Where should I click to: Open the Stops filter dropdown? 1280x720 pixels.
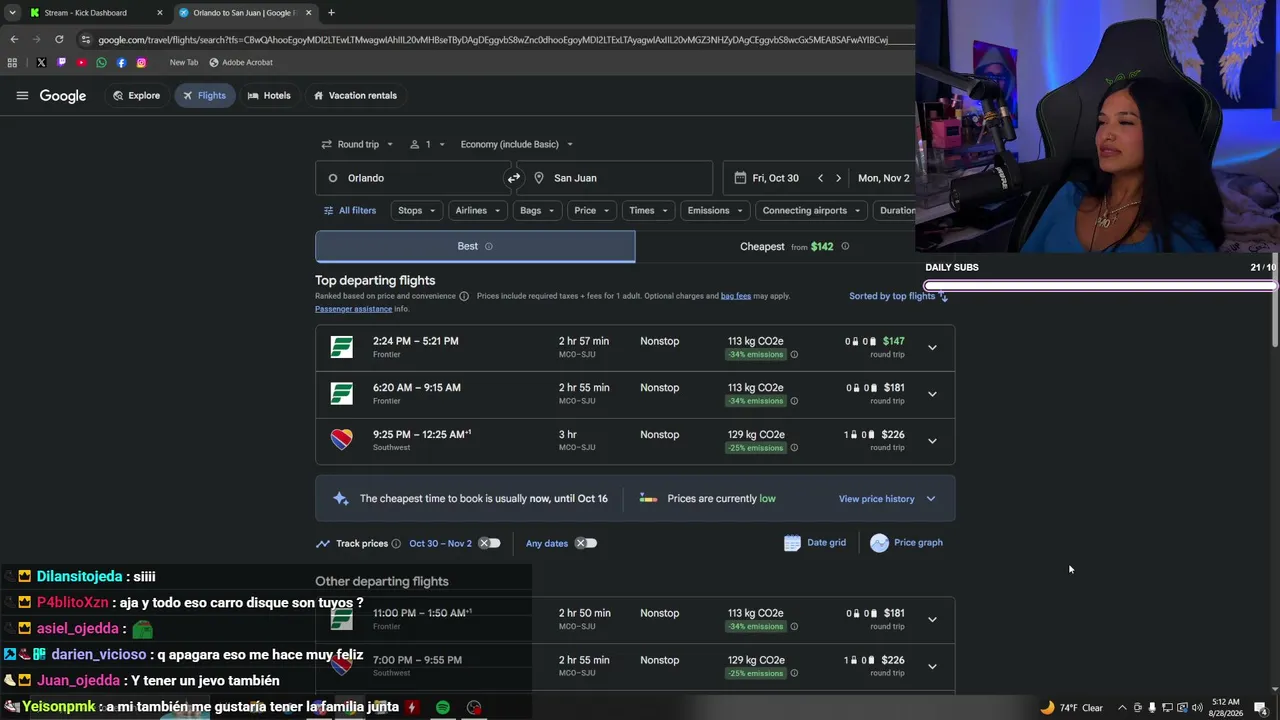[x=417, y=210]
